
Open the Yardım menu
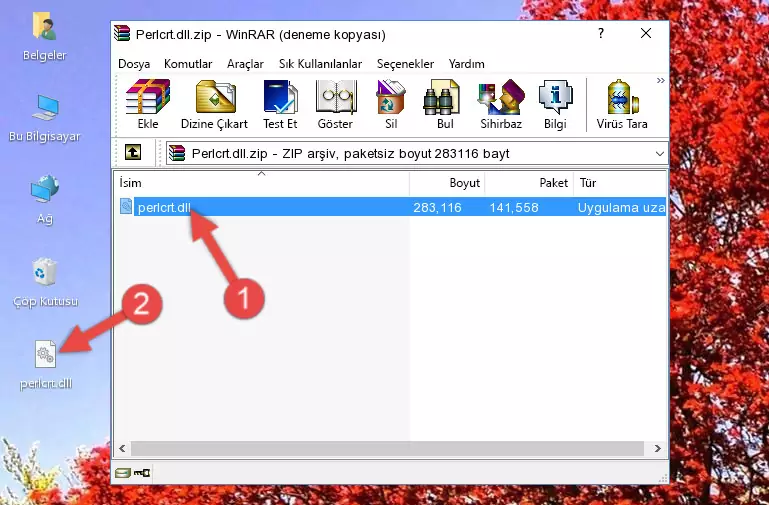[466, 64]
